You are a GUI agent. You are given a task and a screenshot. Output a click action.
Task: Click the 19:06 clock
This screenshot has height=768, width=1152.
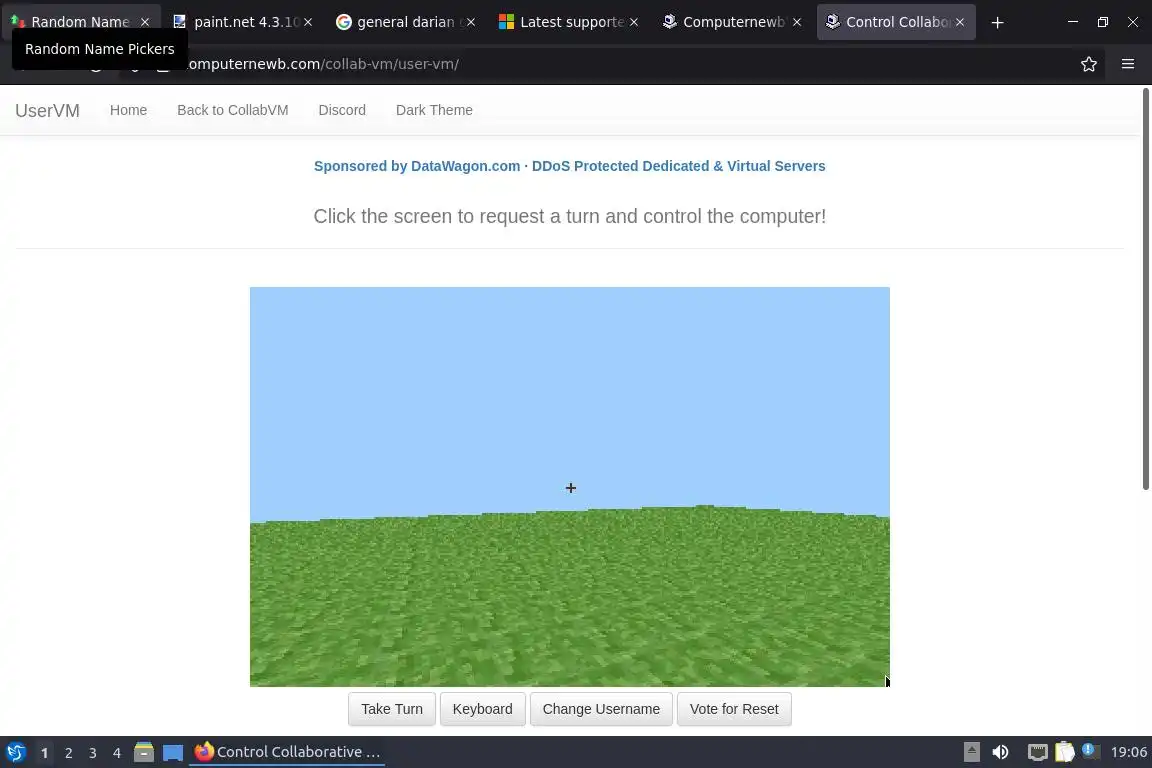(1128, 752)
